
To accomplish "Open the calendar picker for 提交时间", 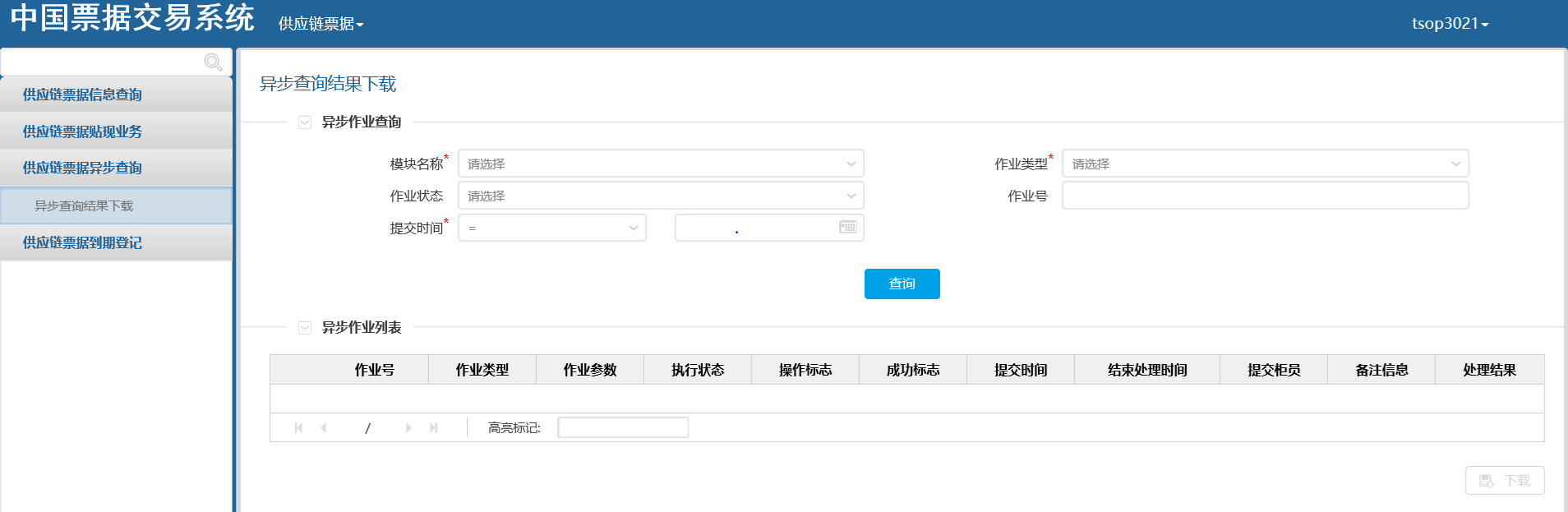I will (x=848, y=227).
